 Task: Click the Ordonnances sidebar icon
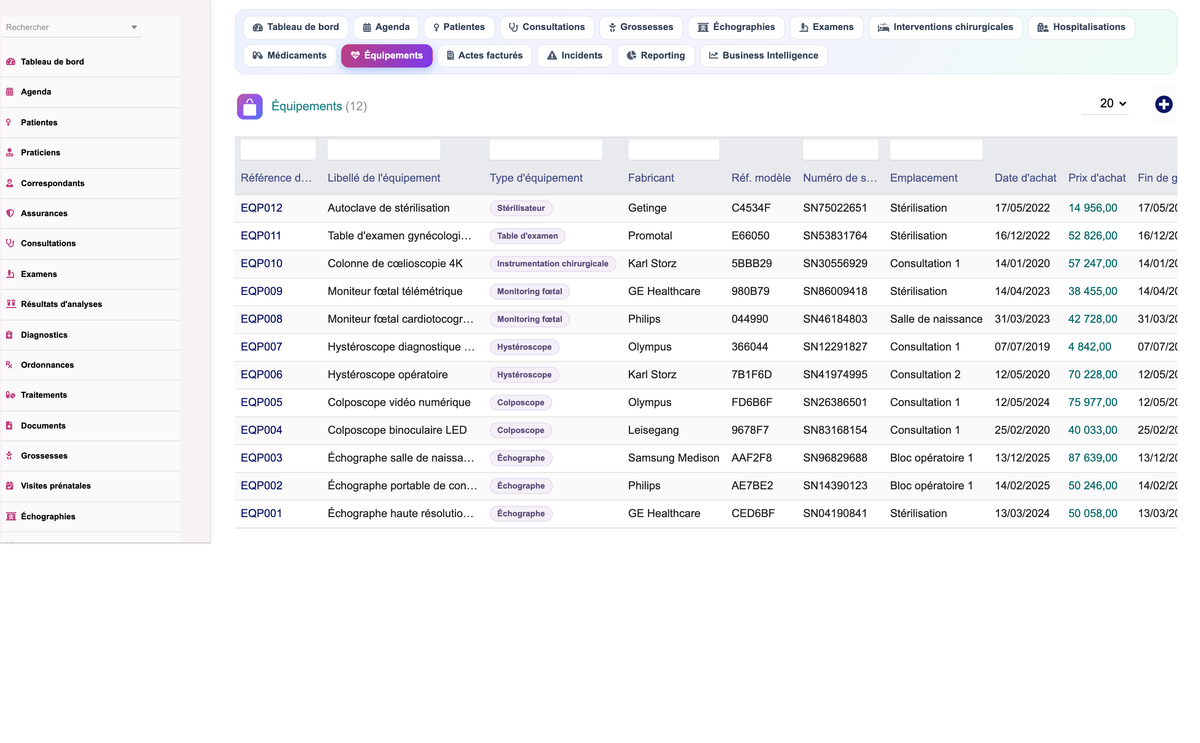pyautogui.click(x=10, y=365)
